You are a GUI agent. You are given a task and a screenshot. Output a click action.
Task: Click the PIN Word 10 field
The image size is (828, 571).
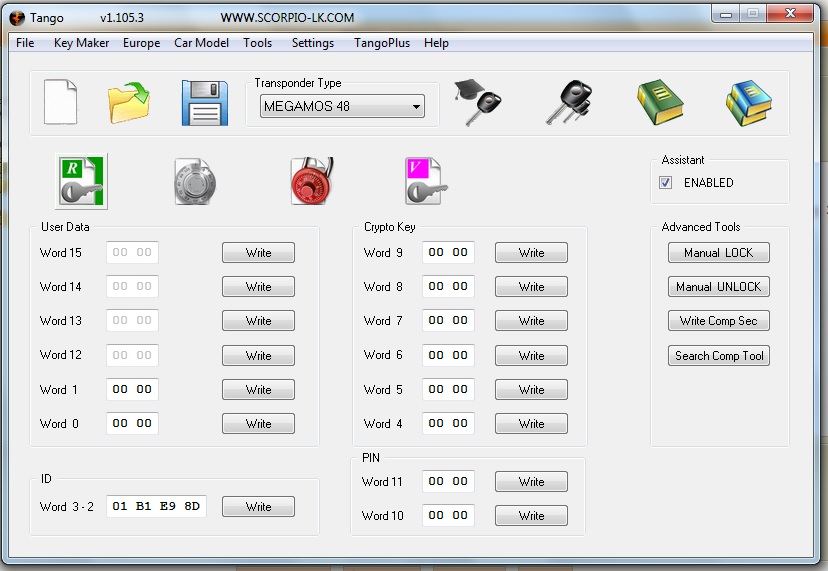(x=448, y=515)
